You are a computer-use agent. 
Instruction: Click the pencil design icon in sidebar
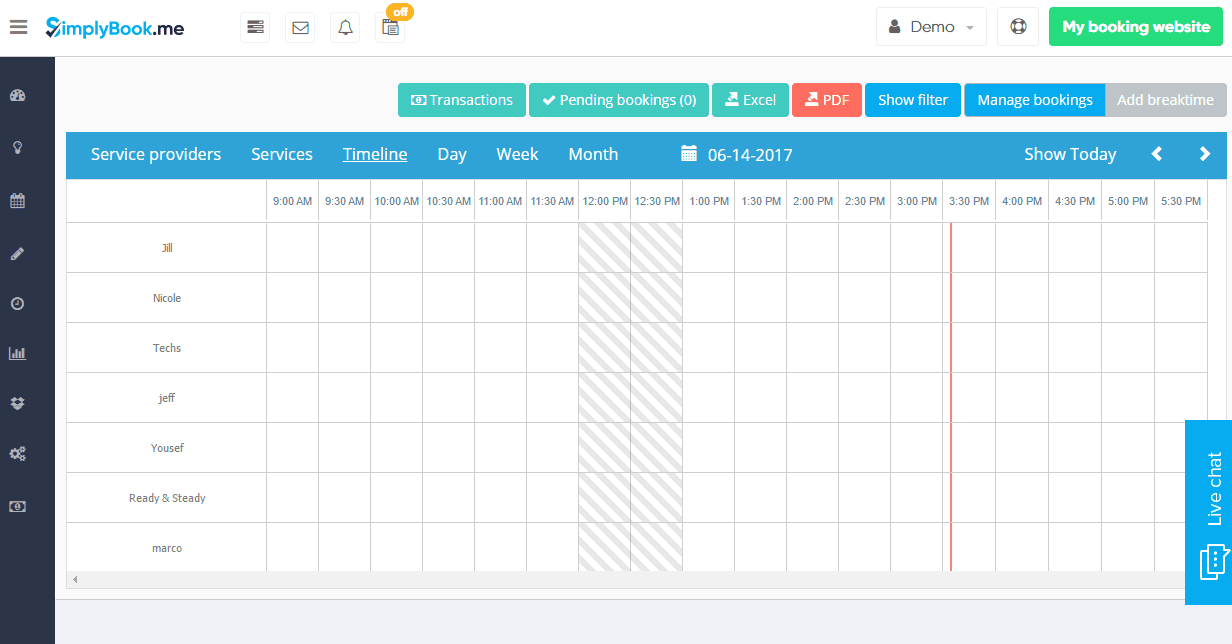18,252
